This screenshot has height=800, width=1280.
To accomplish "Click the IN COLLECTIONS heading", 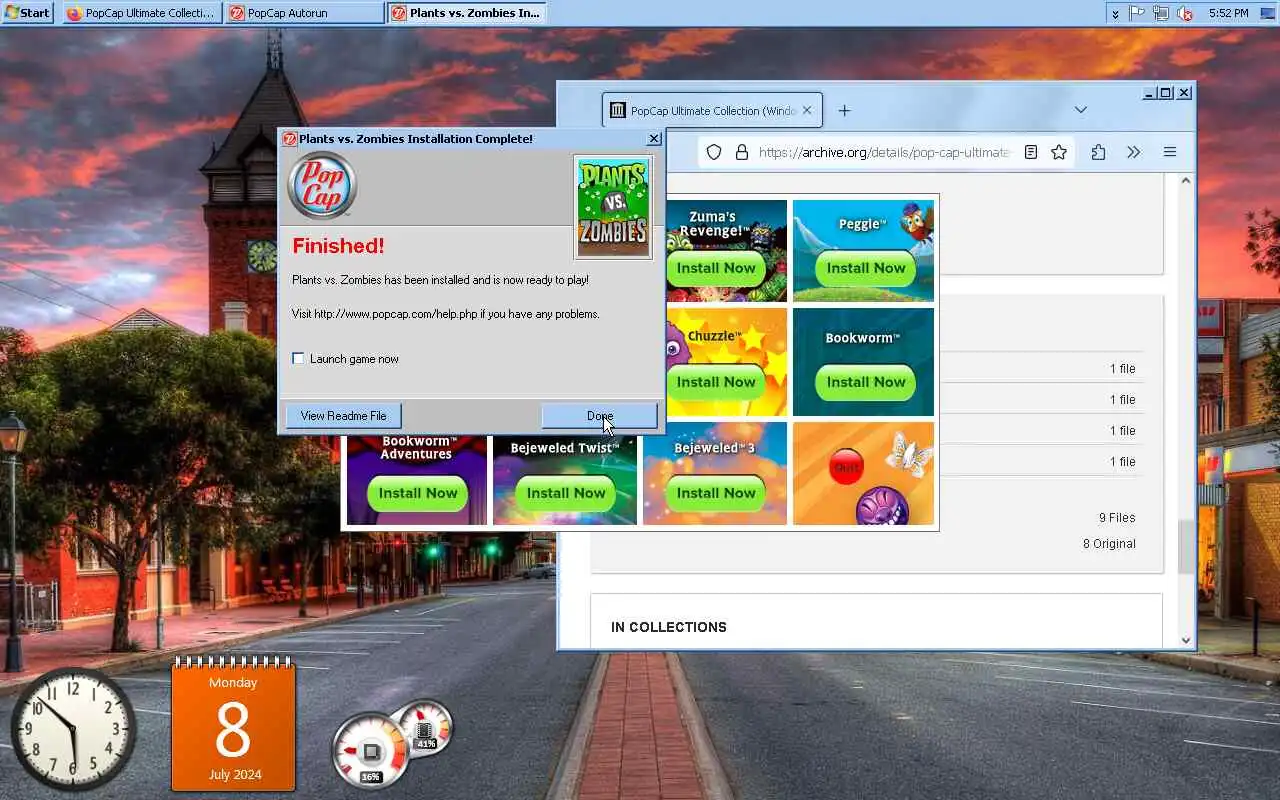I will [x=669, y=627].
